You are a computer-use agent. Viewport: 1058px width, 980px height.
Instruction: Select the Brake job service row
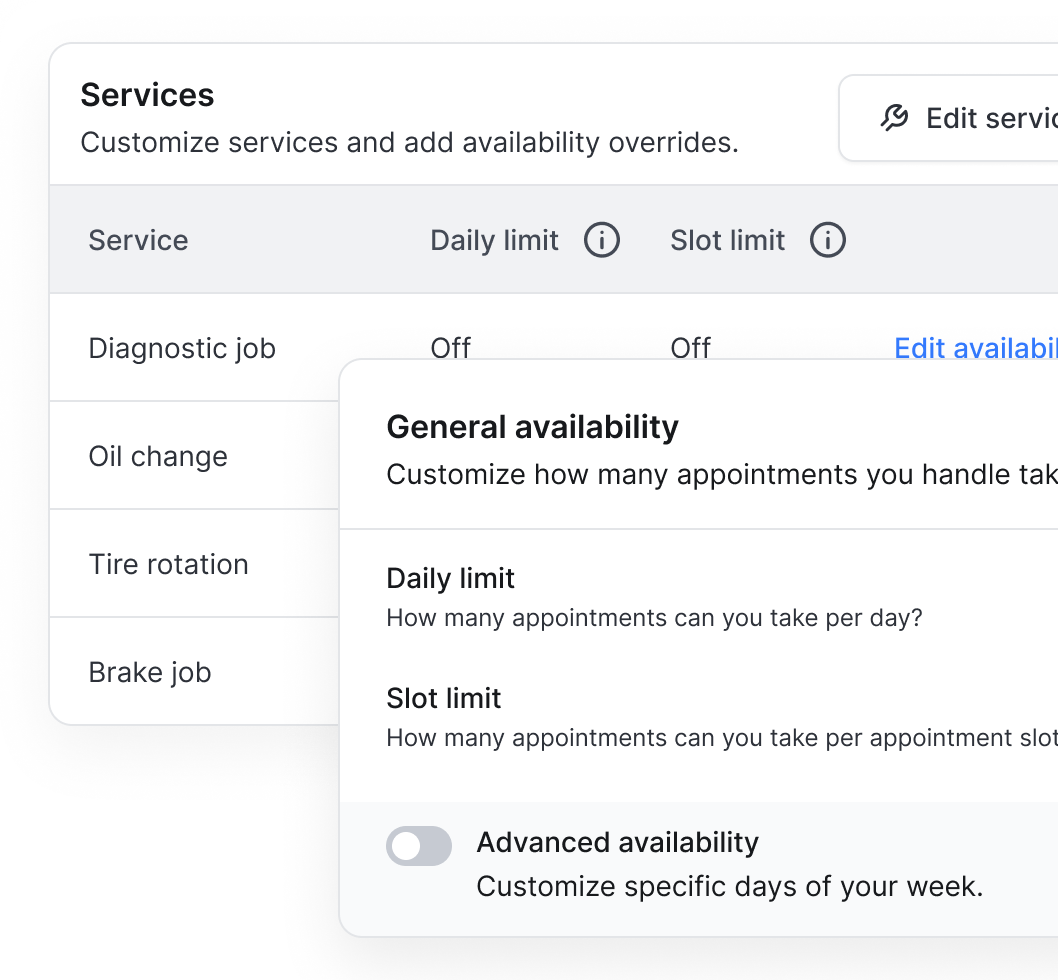150,672
